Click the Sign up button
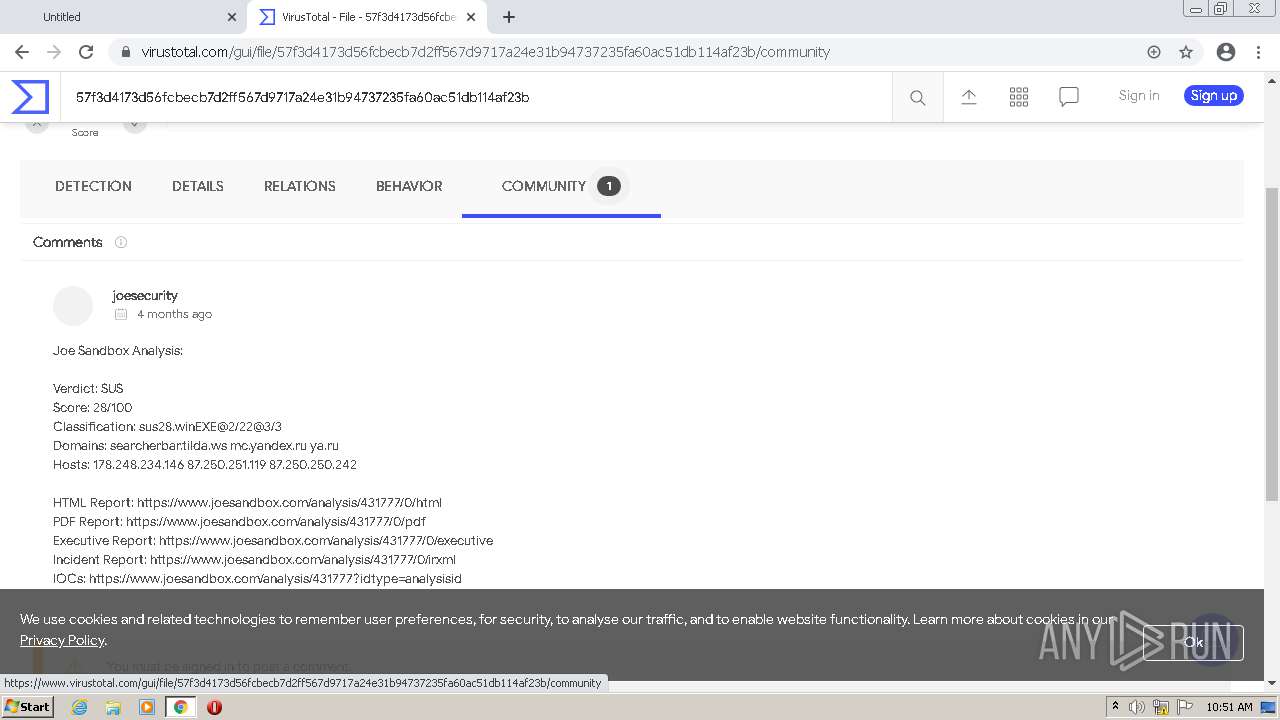Viewport: 1280px width, 720px height. [1214, 96]
